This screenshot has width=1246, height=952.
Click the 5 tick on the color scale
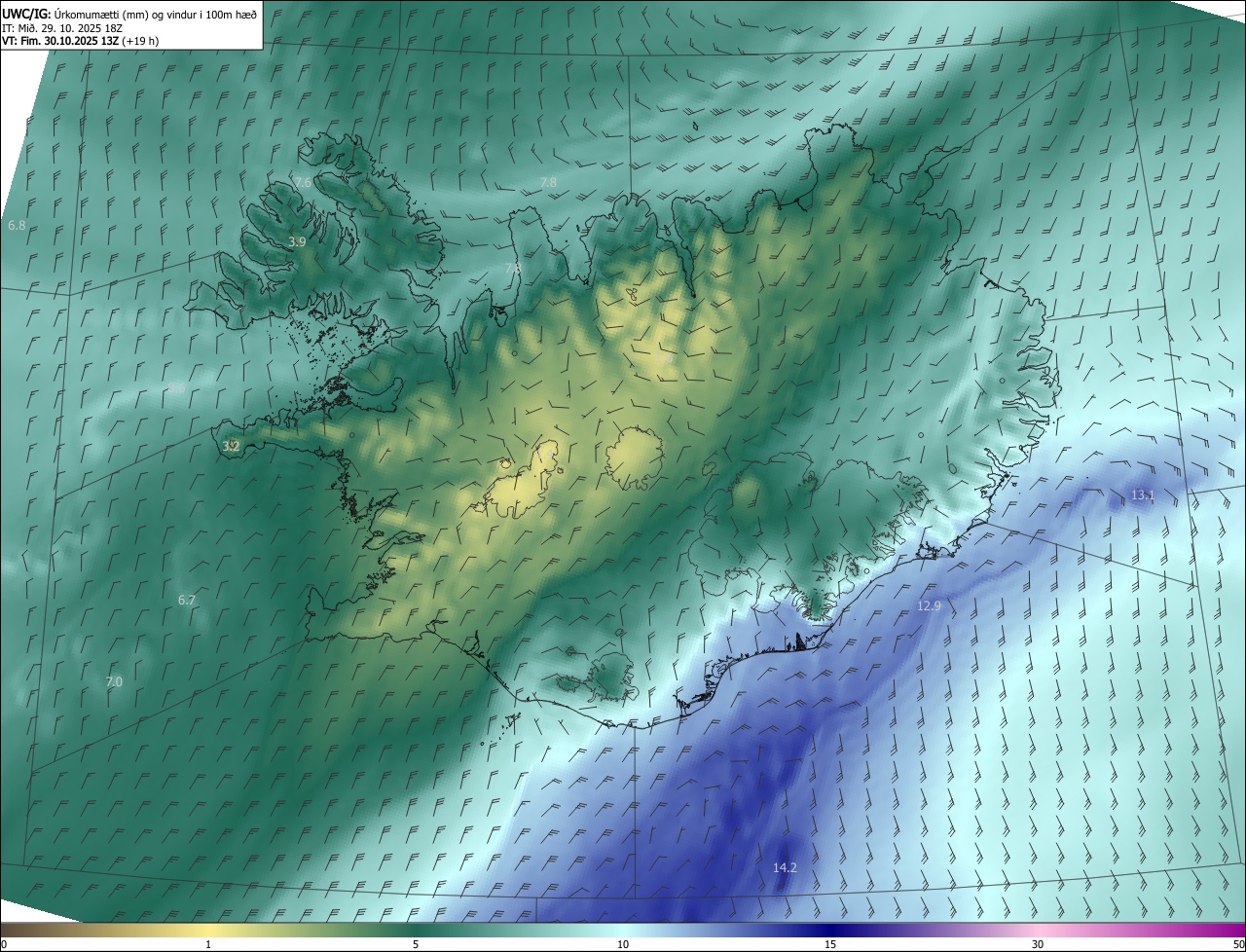416,944
